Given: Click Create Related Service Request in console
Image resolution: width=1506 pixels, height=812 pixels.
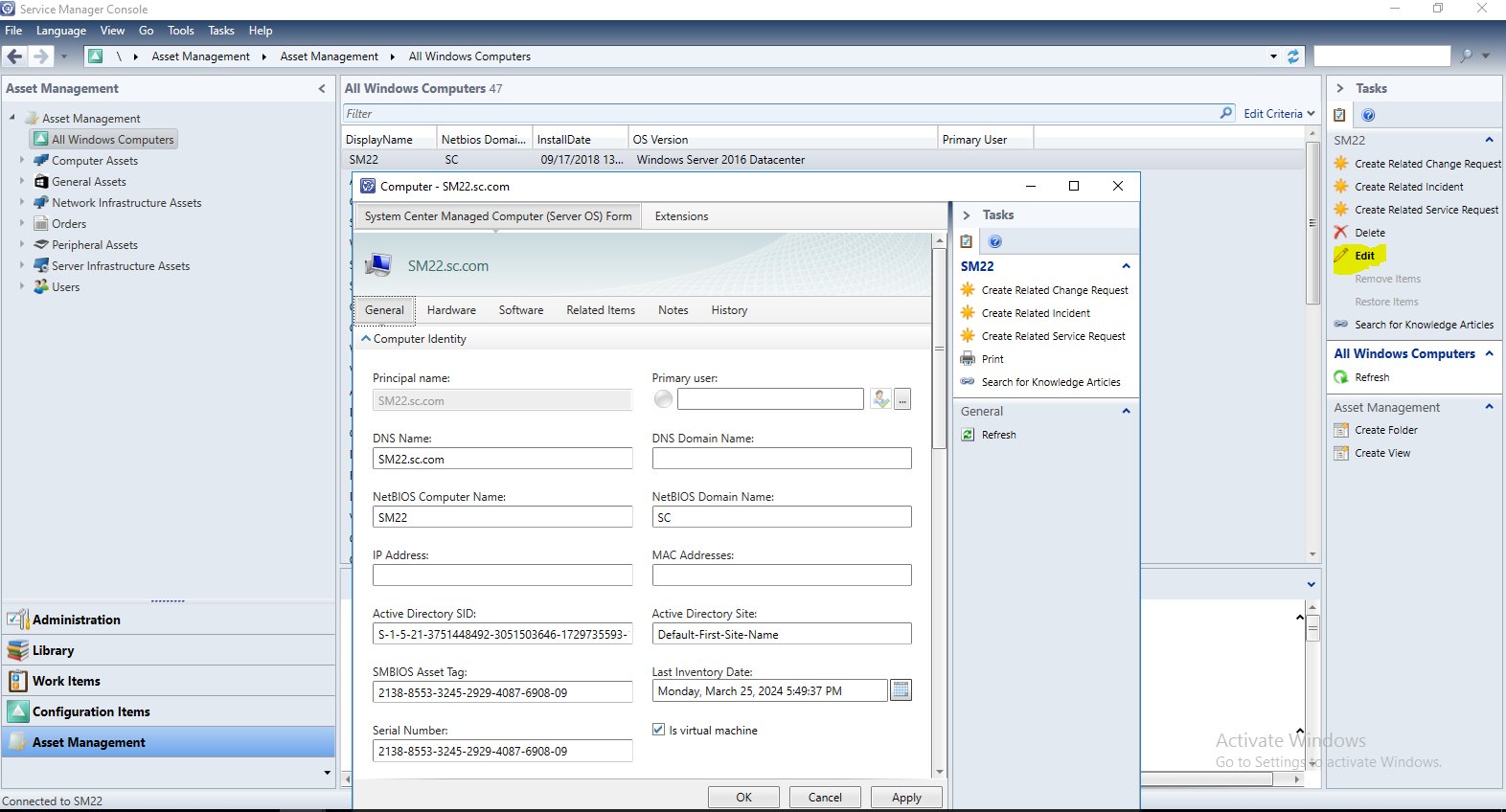Looking at the screenshot, I should tap(1426, 210).
